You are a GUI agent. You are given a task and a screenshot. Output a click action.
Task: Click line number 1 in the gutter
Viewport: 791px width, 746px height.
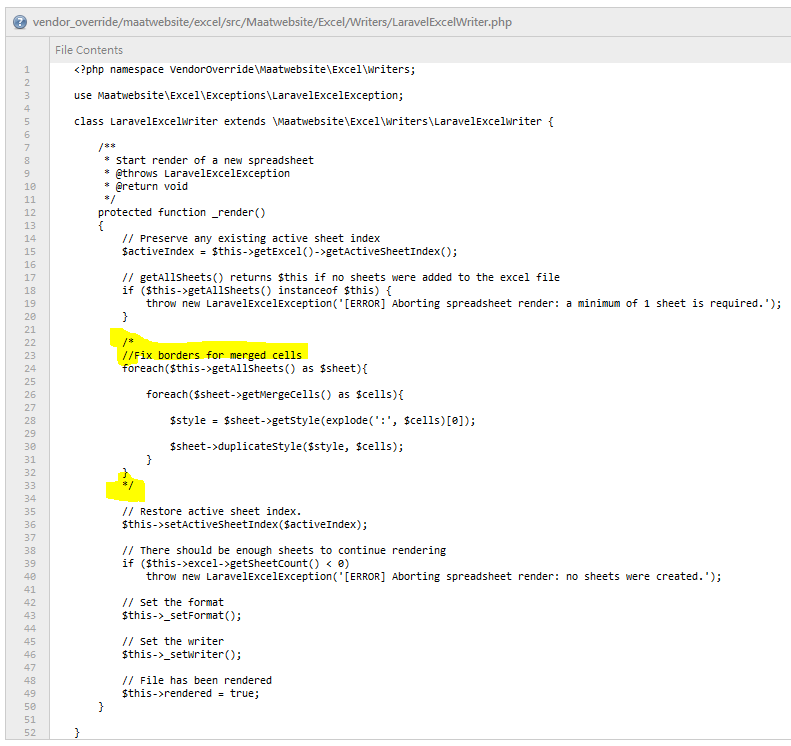tap(27, 70)
